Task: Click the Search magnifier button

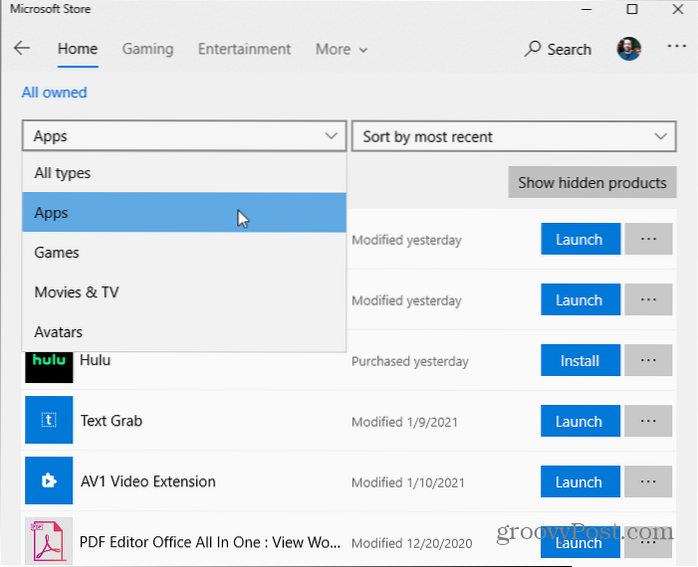Action: 558,49
